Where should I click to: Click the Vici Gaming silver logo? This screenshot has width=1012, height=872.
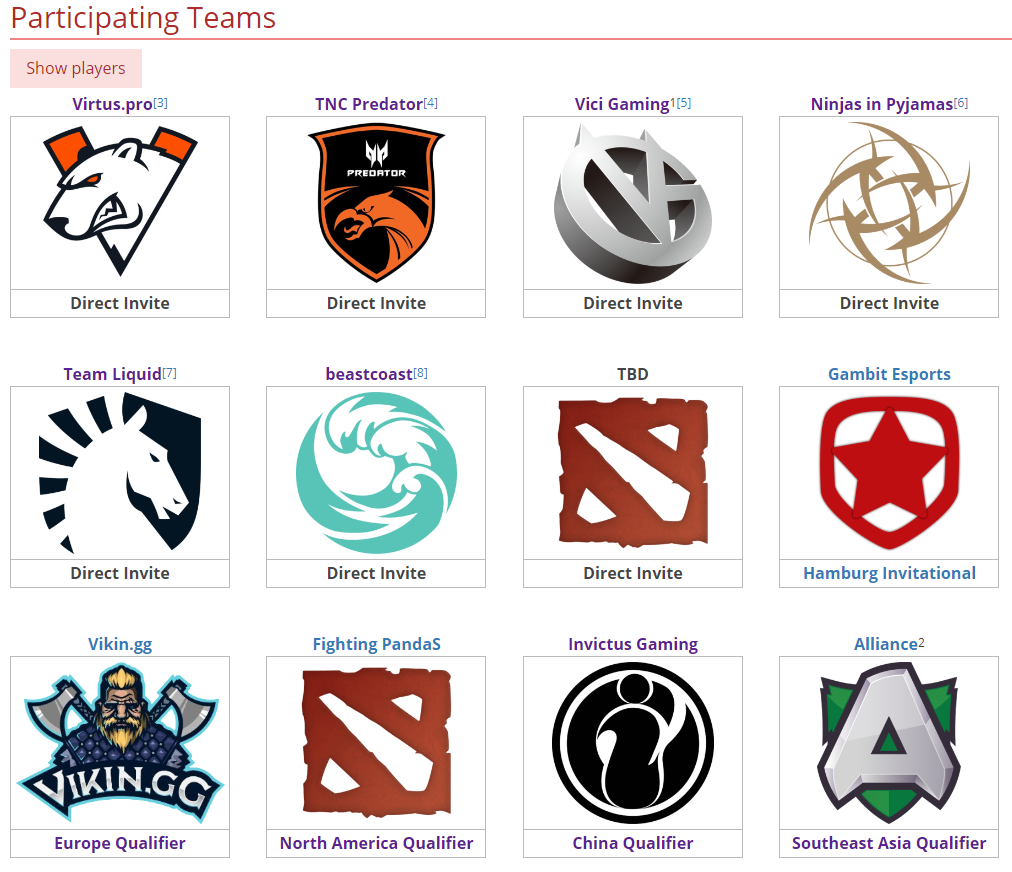coord(632,203)
